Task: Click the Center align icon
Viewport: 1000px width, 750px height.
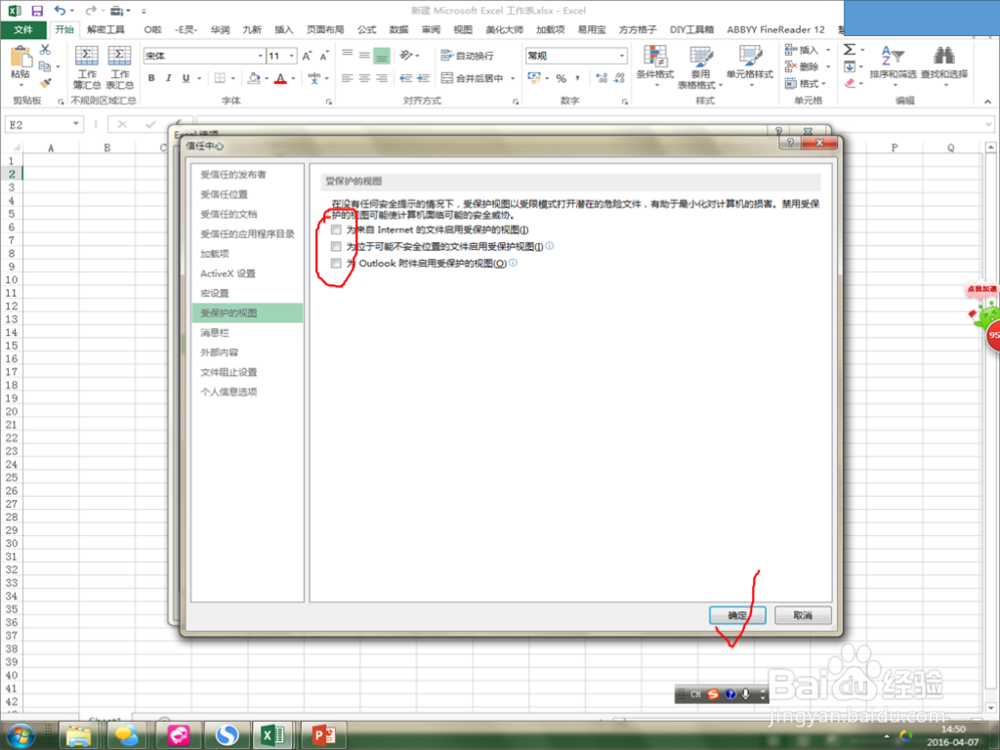Action: [364, 78]
